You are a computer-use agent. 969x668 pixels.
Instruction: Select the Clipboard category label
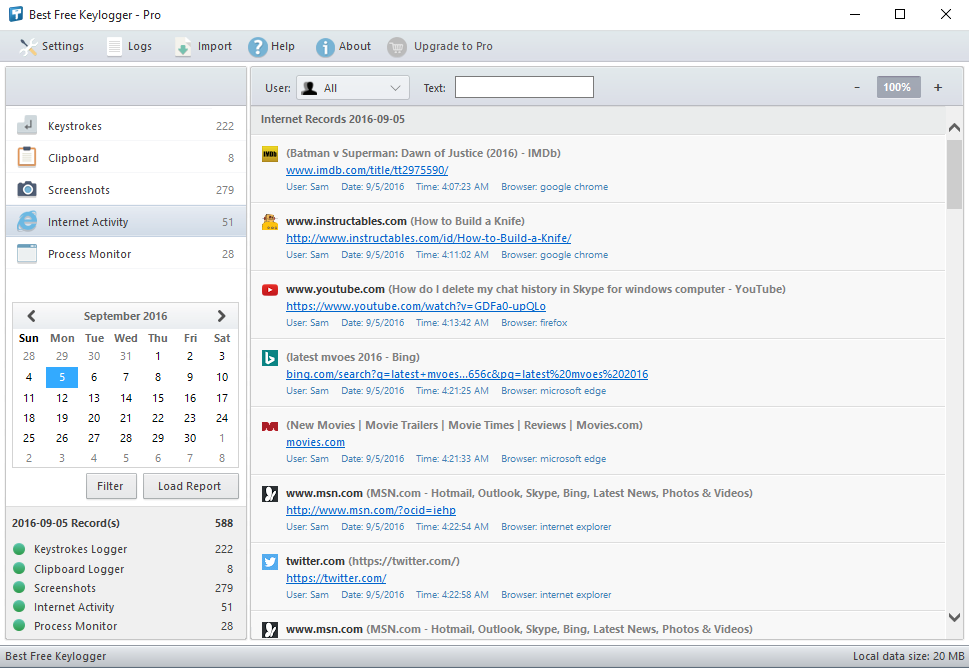point(74,158)
